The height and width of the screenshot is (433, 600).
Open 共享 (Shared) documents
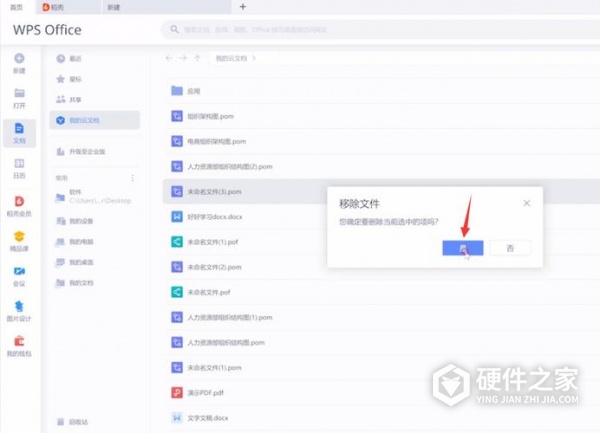(x=69, y=99)
